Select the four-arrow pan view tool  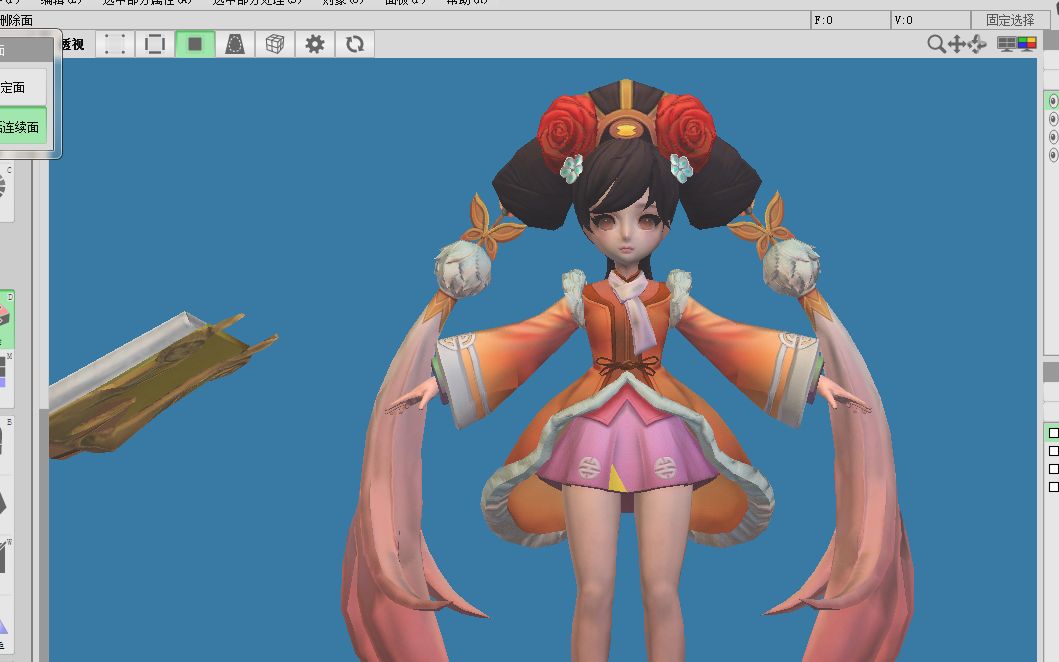956,45
